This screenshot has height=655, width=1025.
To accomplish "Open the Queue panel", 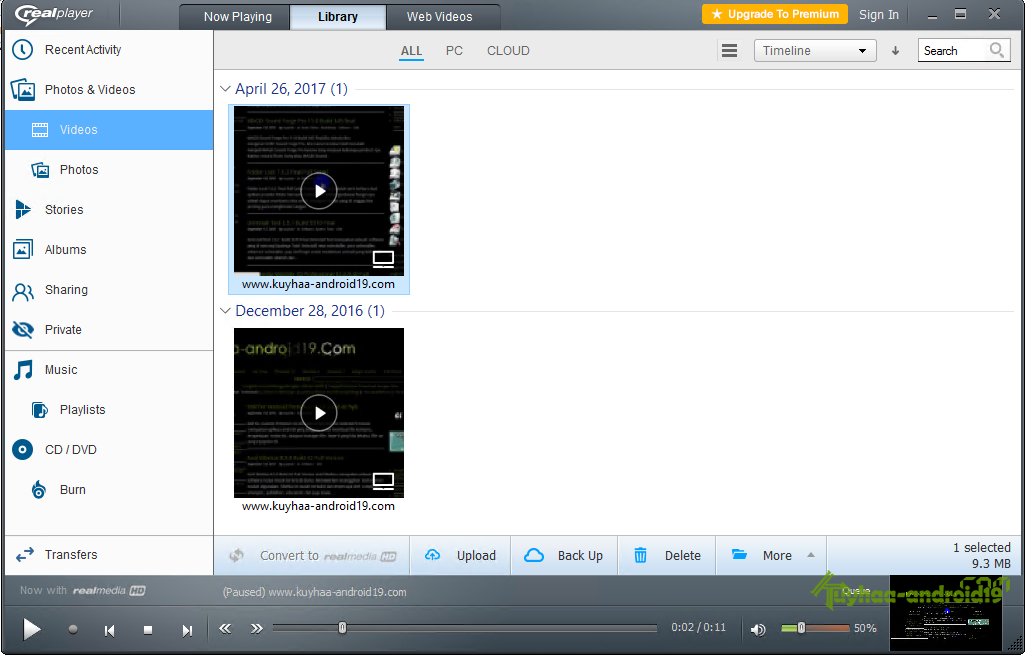I will click(856, 591).
